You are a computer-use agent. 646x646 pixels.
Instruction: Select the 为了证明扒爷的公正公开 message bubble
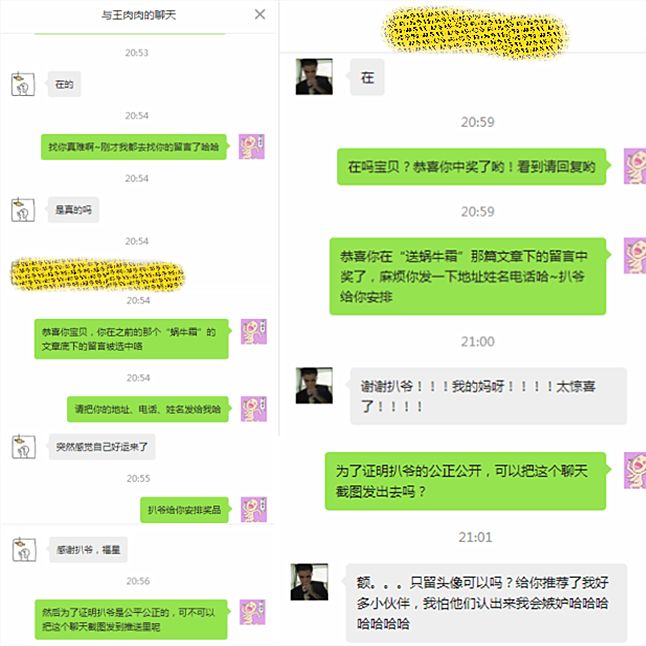click(x=466, y=481)
